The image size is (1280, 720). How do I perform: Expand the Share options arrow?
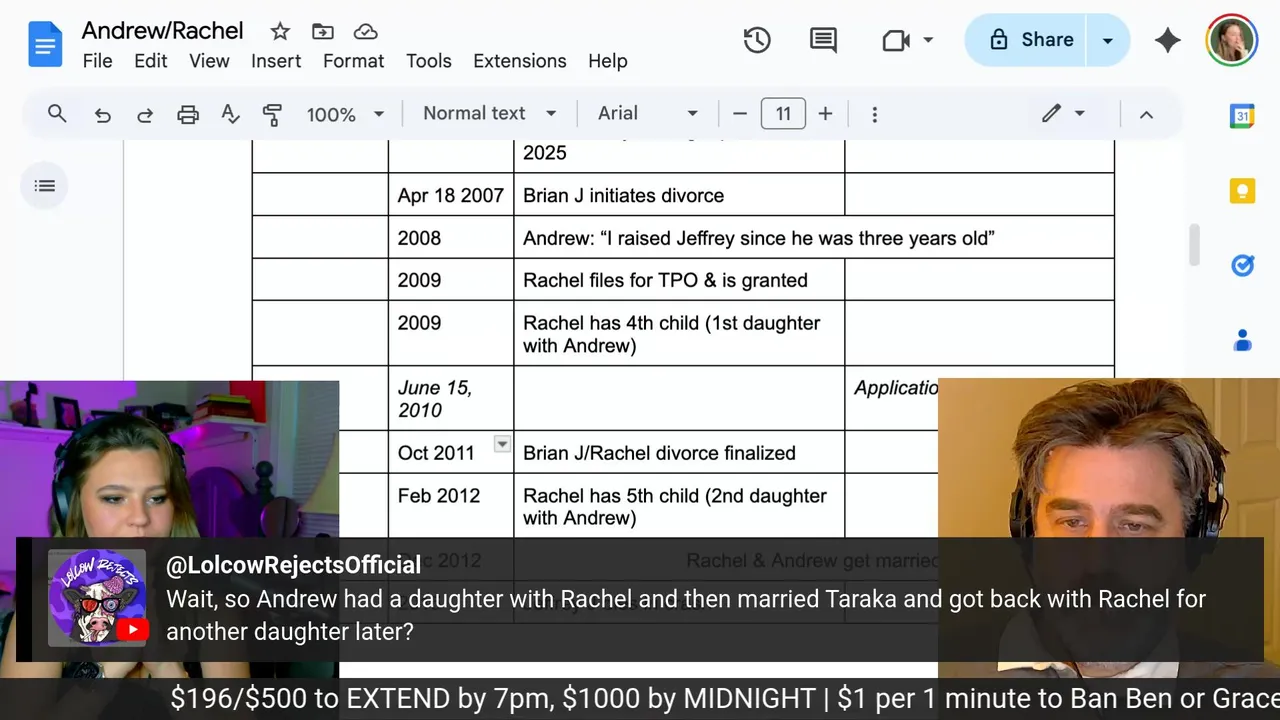click(1107, 40)
